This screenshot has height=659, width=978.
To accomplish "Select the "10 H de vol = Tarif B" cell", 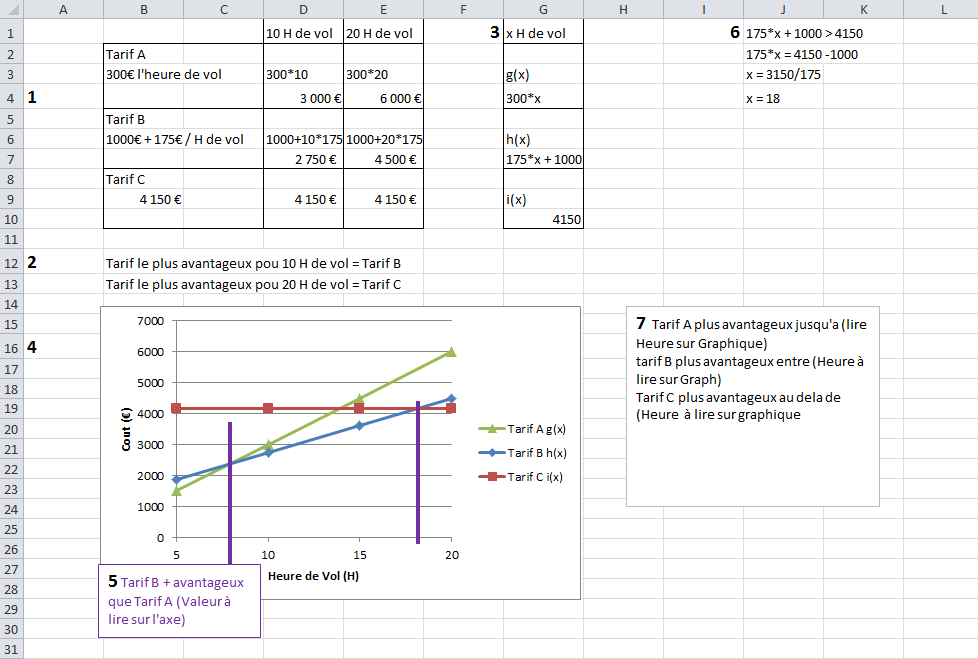I will pyautogui.click(x=253, y=263).
